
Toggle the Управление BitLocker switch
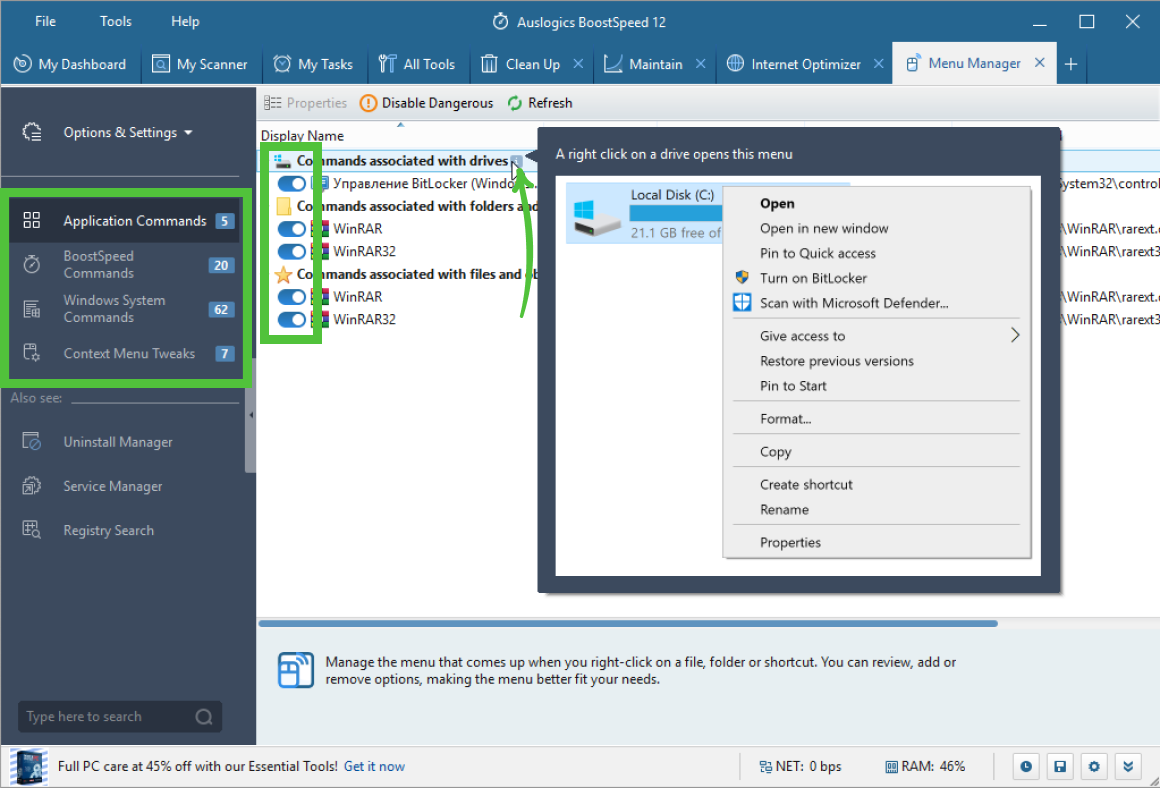pos(291,183)
